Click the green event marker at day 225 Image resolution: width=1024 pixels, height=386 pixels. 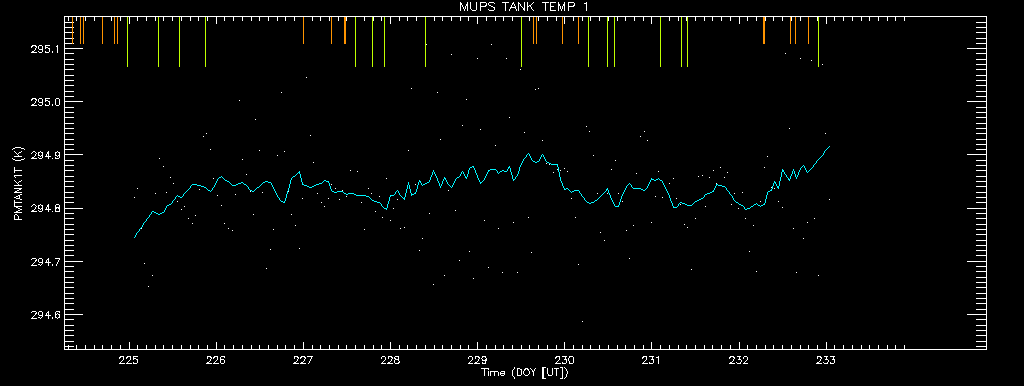[127, 42]
